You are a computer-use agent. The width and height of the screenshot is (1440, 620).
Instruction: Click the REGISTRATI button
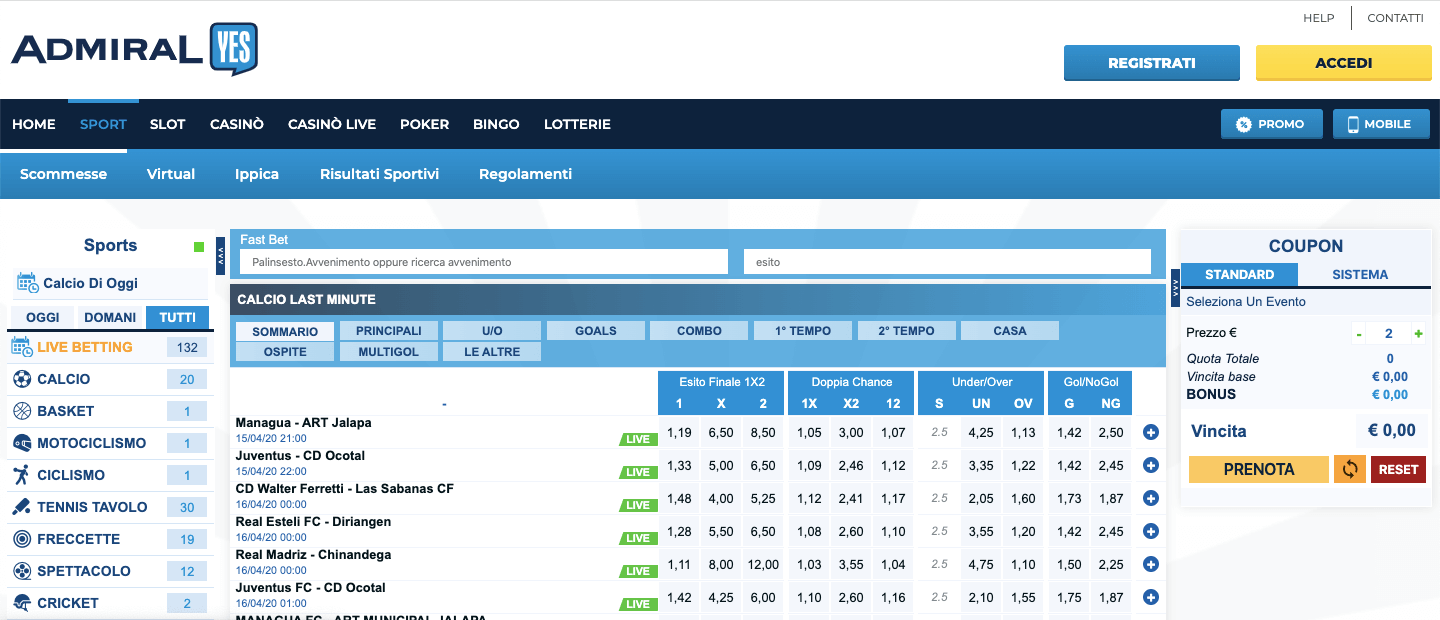tap(1152, 63)
